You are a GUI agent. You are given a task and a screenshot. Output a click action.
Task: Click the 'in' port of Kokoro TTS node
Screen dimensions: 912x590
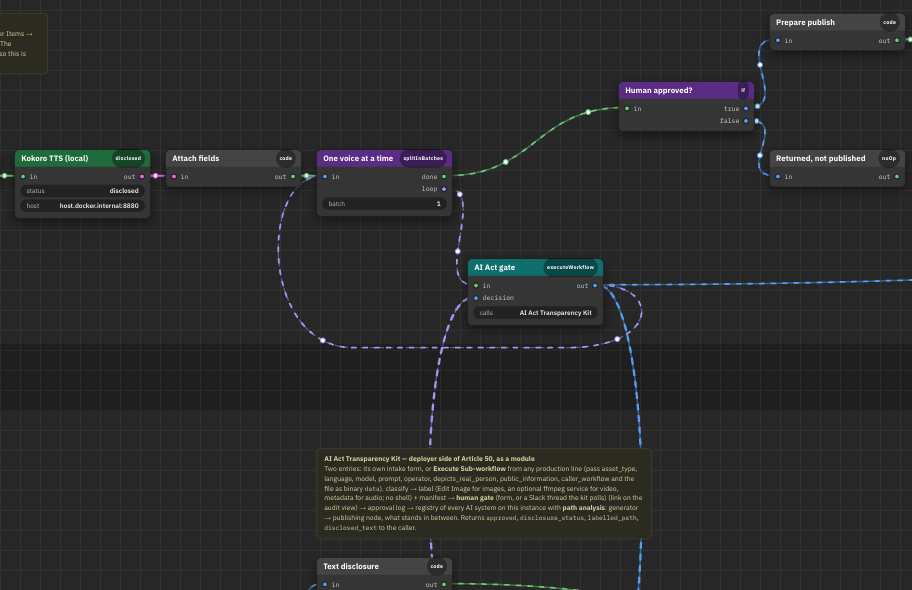pos(23,176)
